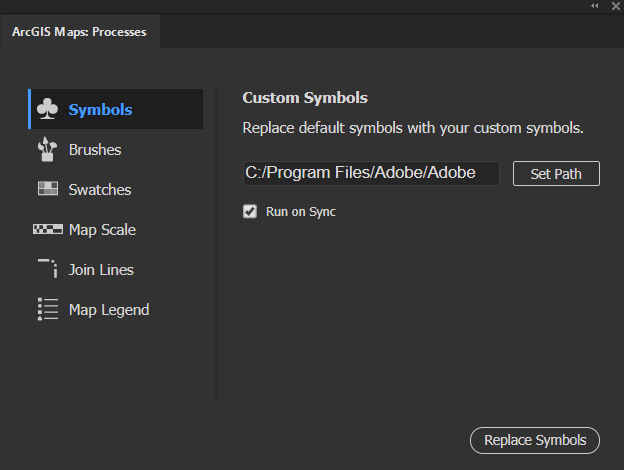The height and width of the screenshot is (470, 624).
Task: Click the Map Scale bar icon
Action: [x=48, y=229]
